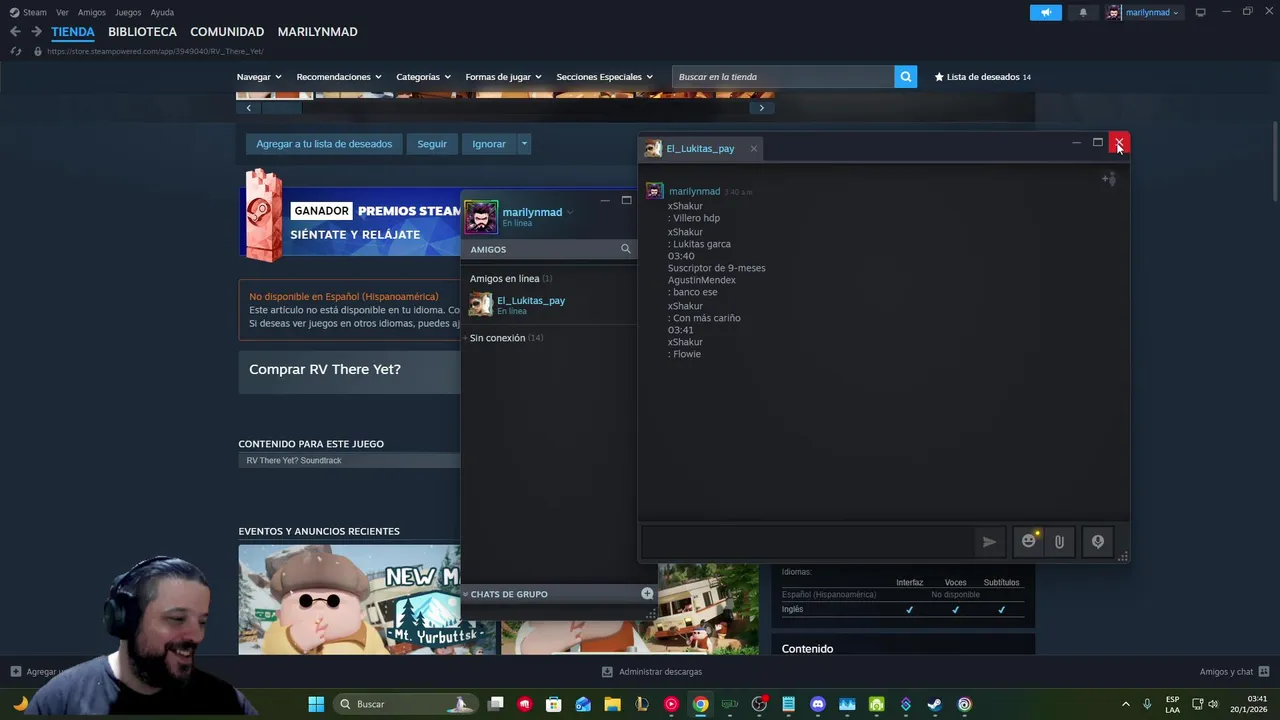
Task: Show hidden system tray icons
Action: point(1125,704)
